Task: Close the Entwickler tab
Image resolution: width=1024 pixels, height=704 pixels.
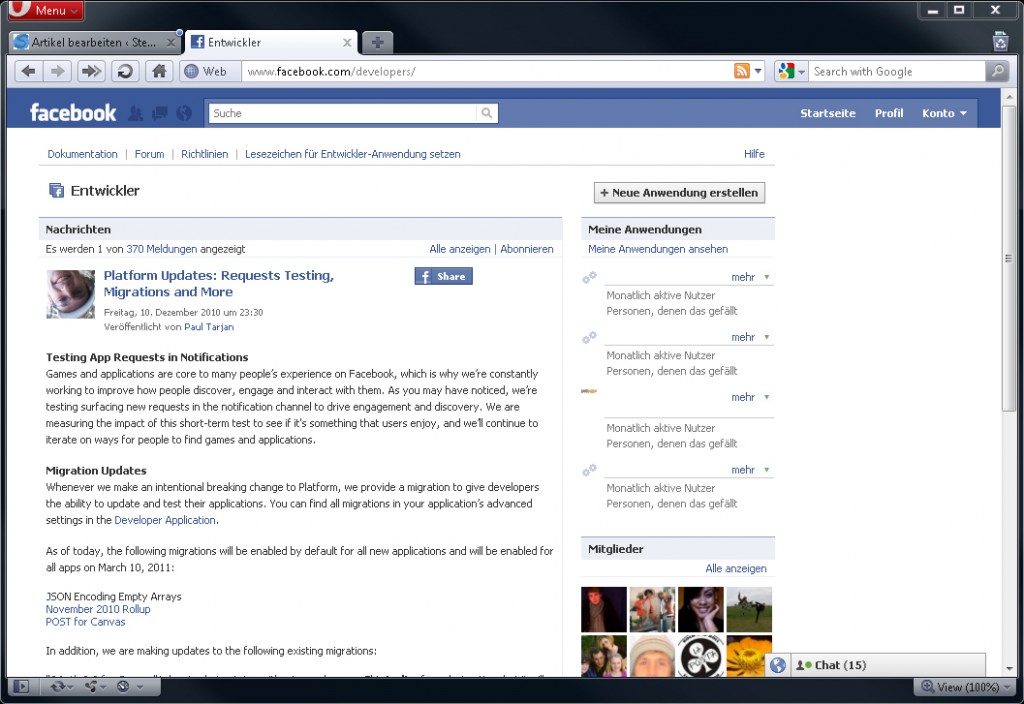Action: point(347,43)
